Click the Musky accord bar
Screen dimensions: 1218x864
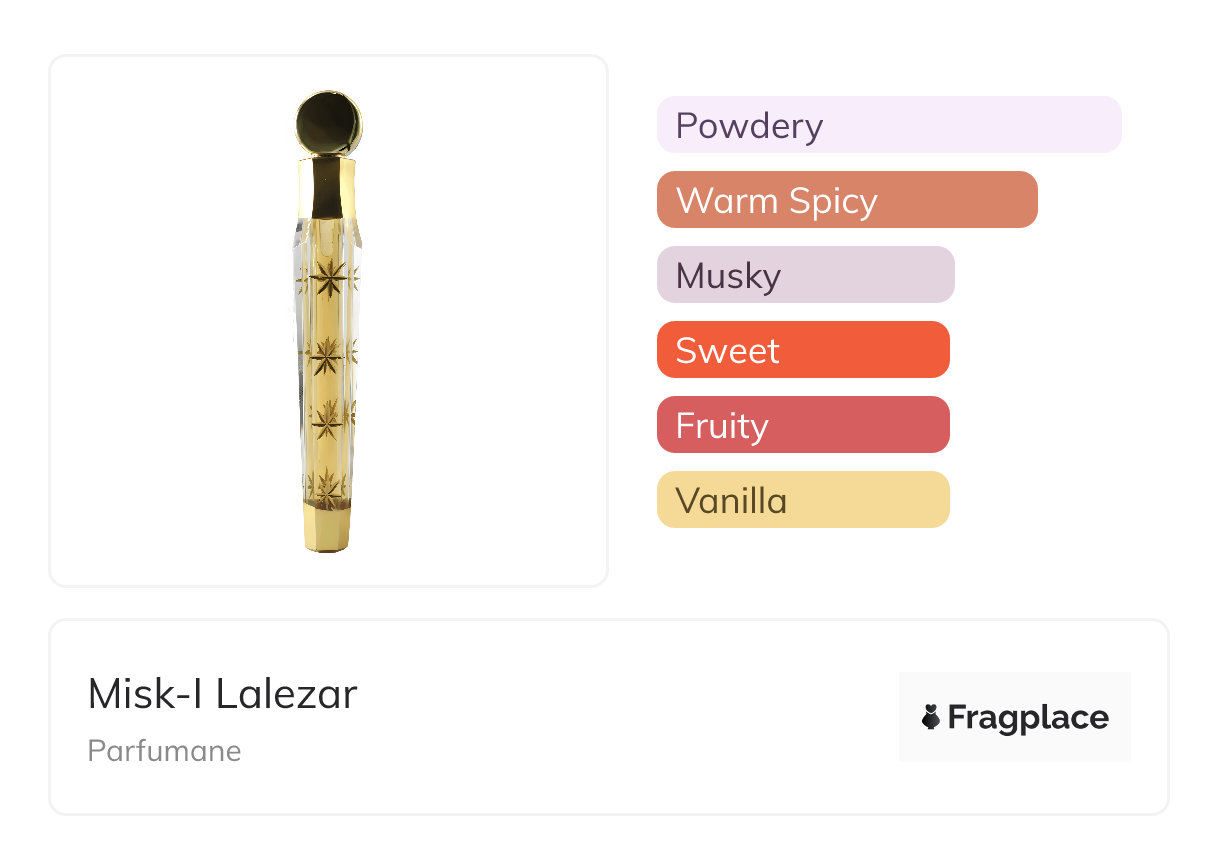[805, 275]
